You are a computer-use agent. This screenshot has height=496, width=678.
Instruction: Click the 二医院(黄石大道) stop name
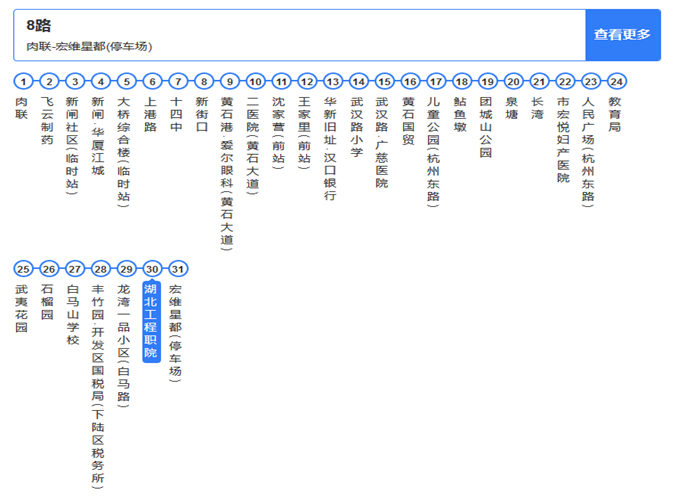tap(253, 146)
